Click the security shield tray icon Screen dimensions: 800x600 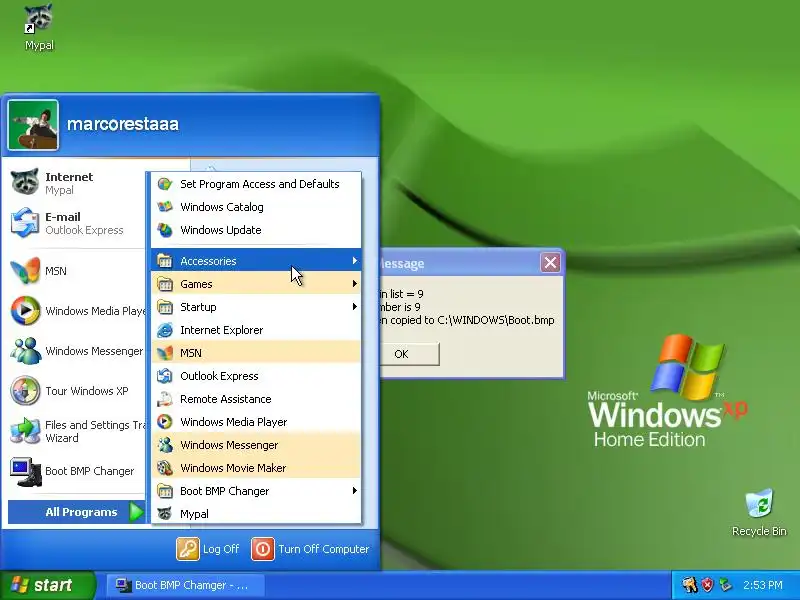pyautogui.click(x=708, y=585)
